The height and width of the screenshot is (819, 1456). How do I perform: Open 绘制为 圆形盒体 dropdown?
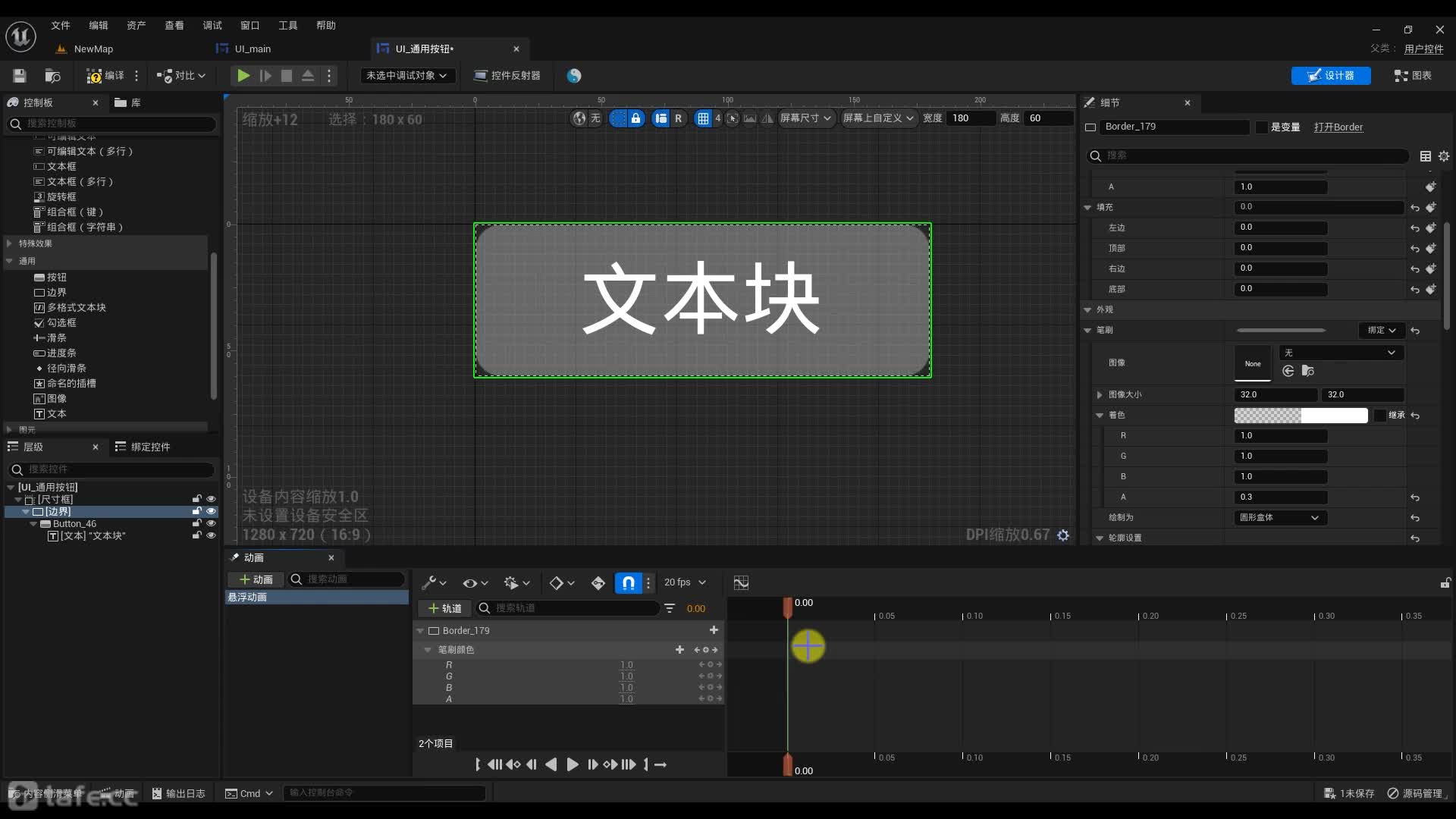pos(1279,517)
